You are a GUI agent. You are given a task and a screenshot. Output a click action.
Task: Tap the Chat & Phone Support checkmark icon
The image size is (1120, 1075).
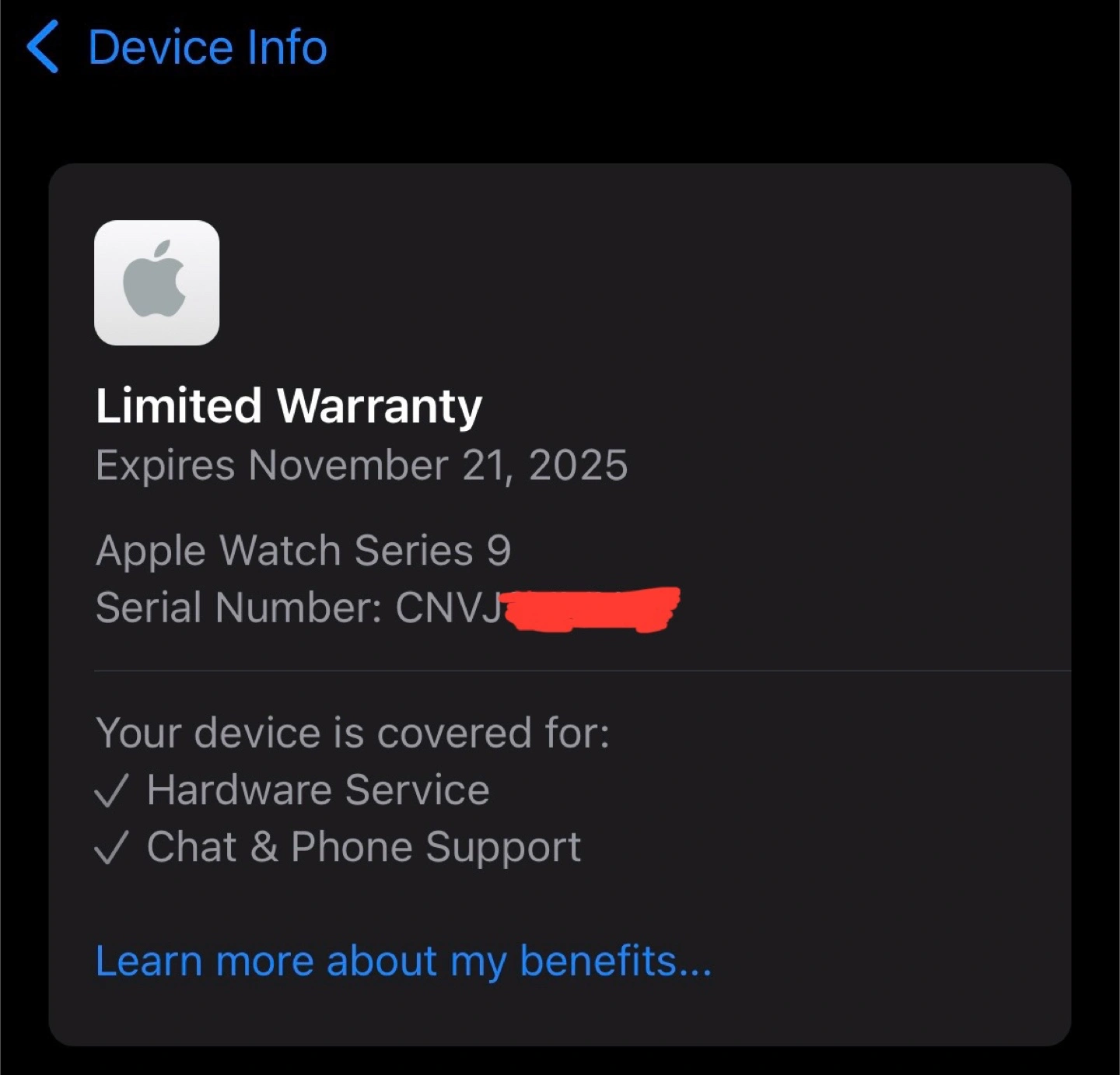coord(110,847)
